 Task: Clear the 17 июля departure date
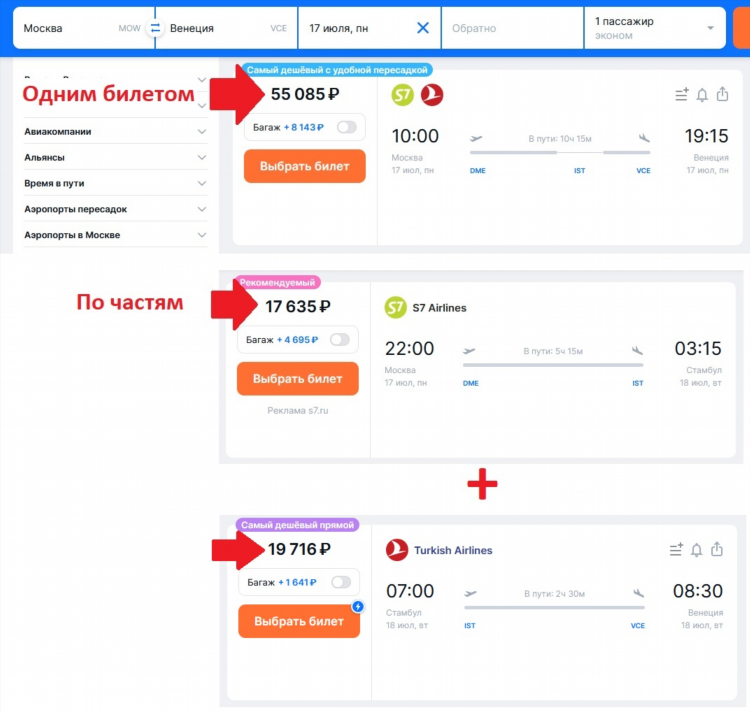pyautogui.click(x=423, y=28)
